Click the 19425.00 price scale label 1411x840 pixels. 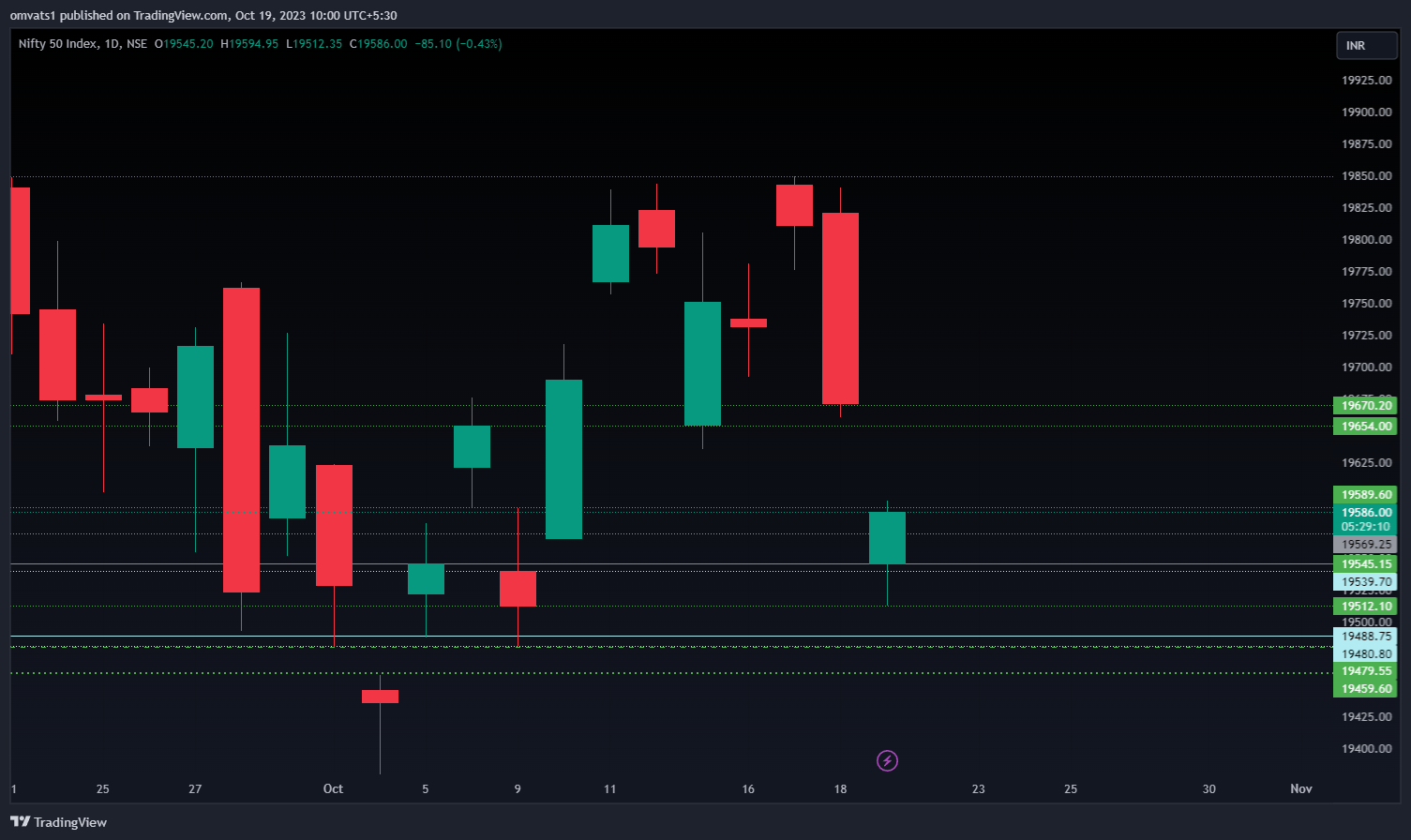pyautogui.click(x=1366, y=717)
